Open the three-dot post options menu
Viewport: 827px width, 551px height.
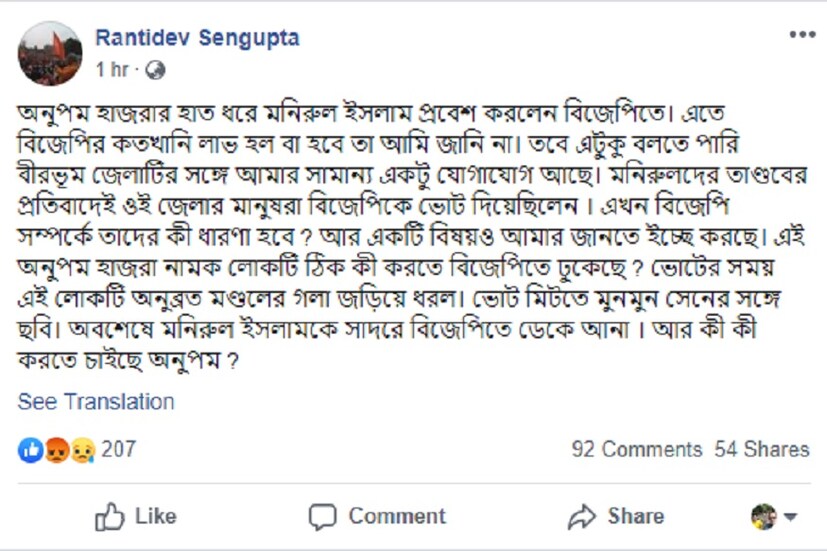[x=802, y=35]
